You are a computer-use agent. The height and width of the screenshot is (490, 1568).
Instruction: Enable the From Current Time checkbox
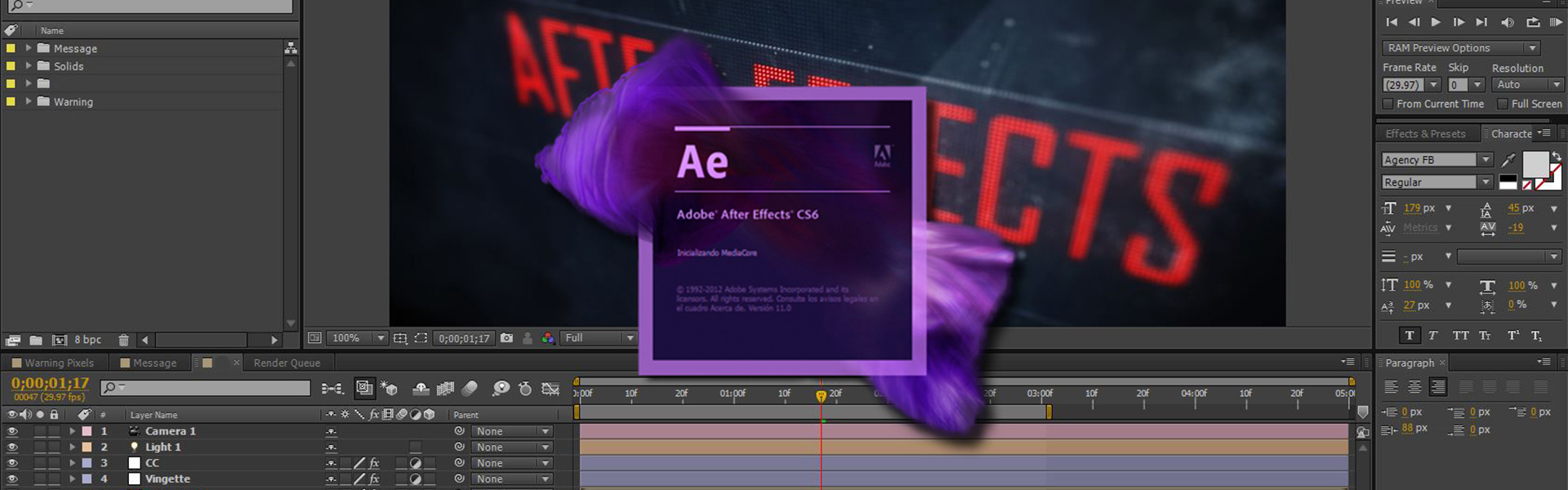click(1388, 104)
